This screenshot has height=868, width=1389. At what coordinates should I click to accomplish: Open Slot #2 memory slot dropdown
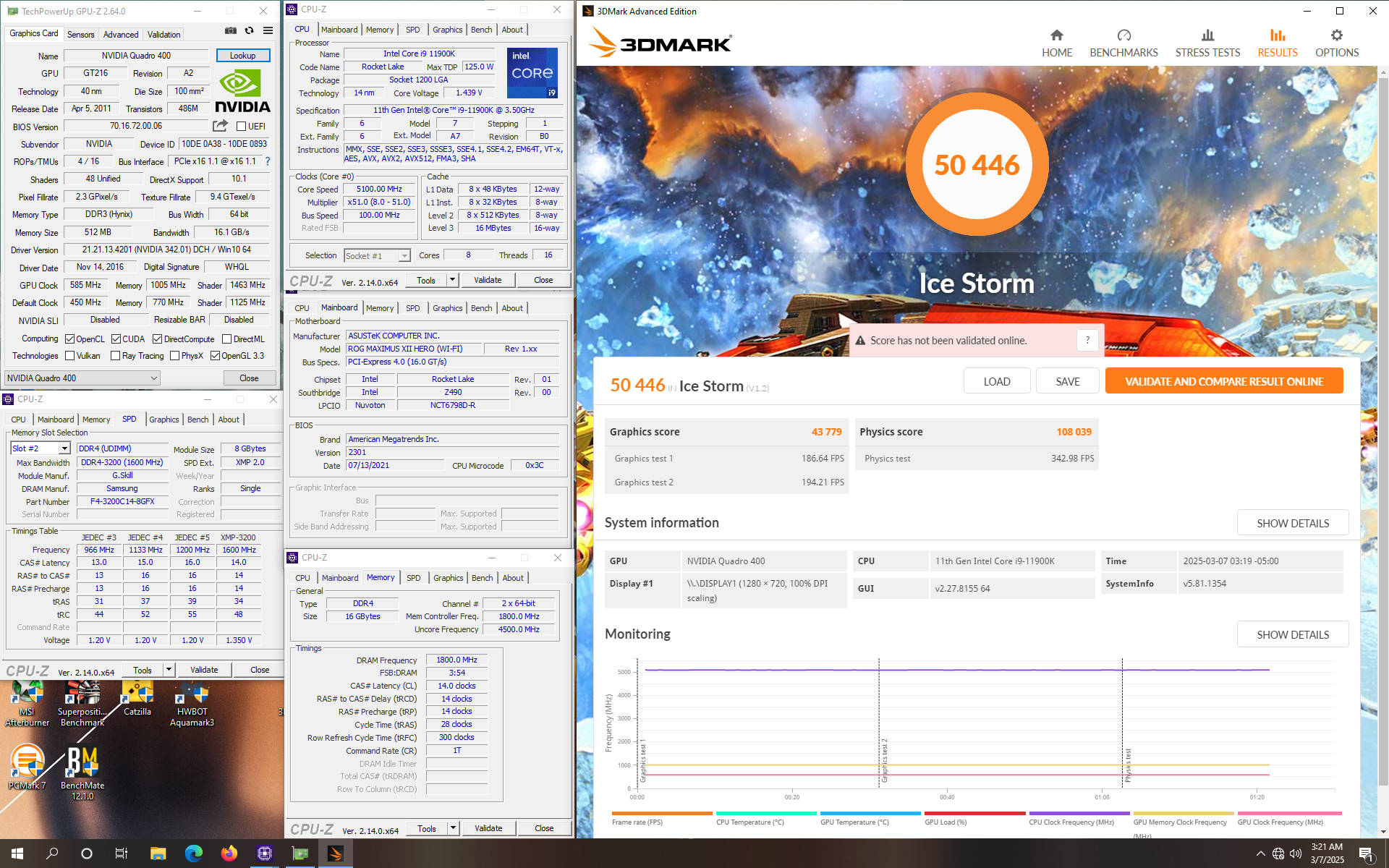(40, 448)
